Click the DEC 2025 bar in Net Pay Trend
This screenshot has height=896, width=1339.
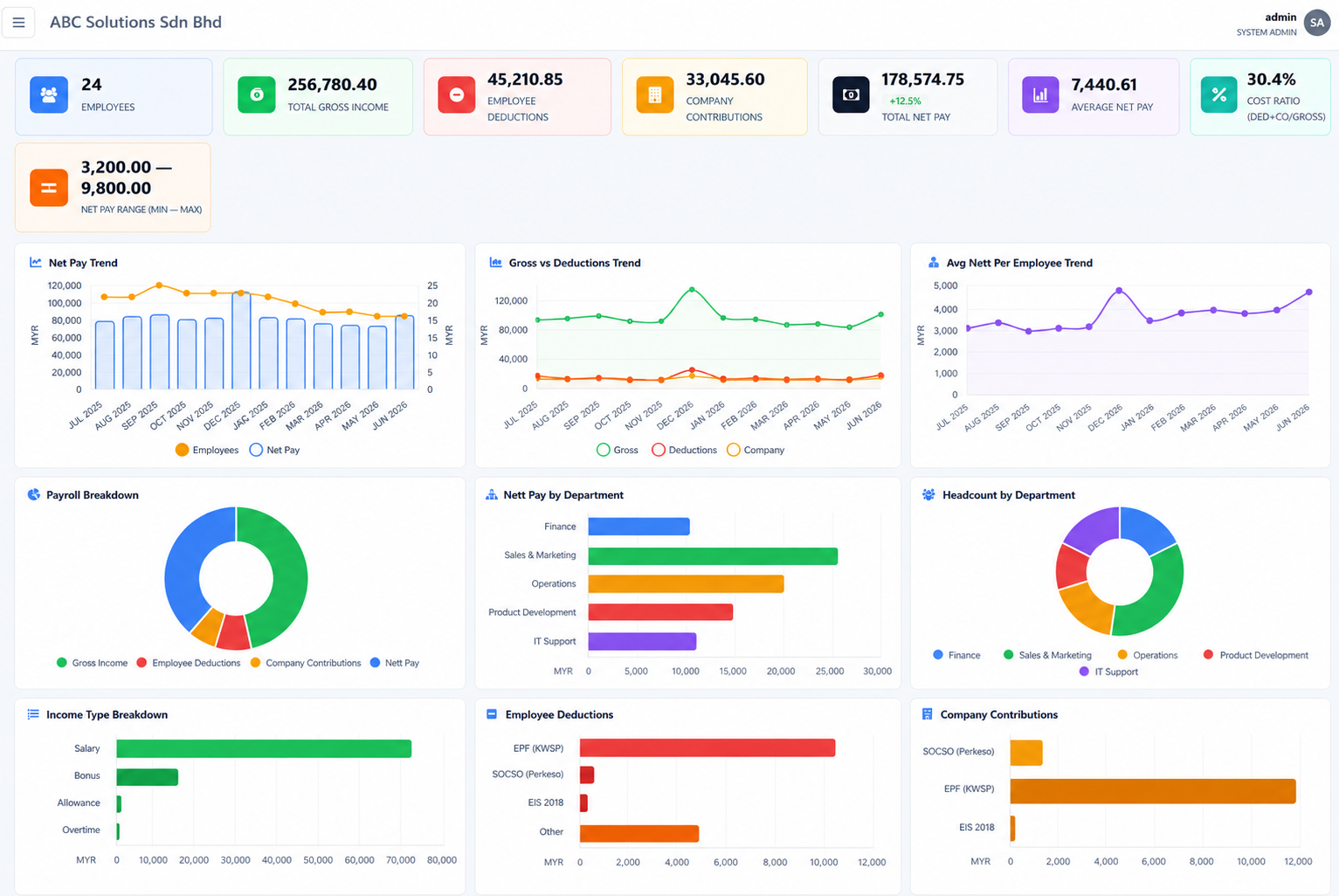pos(241,341)
